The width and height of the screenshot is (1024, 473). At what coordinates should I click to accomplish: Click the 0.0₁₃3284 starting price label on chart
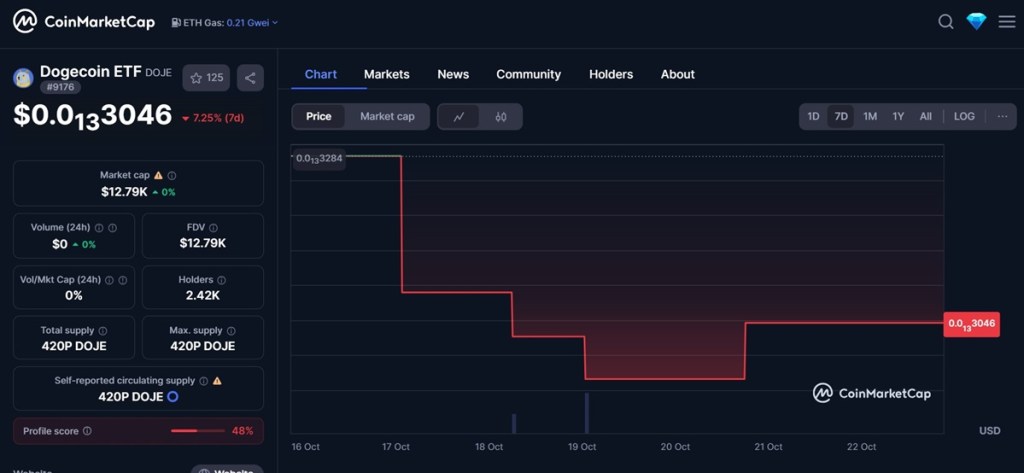319,158
